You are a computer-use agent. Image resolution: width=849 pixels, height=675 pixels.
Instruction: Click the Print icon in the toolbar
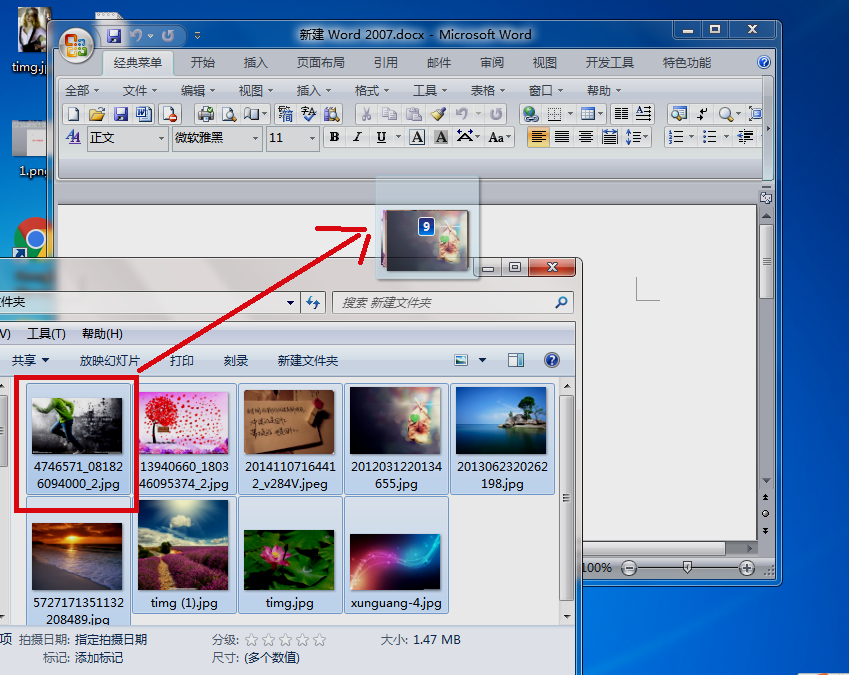(x=206, y=114)
